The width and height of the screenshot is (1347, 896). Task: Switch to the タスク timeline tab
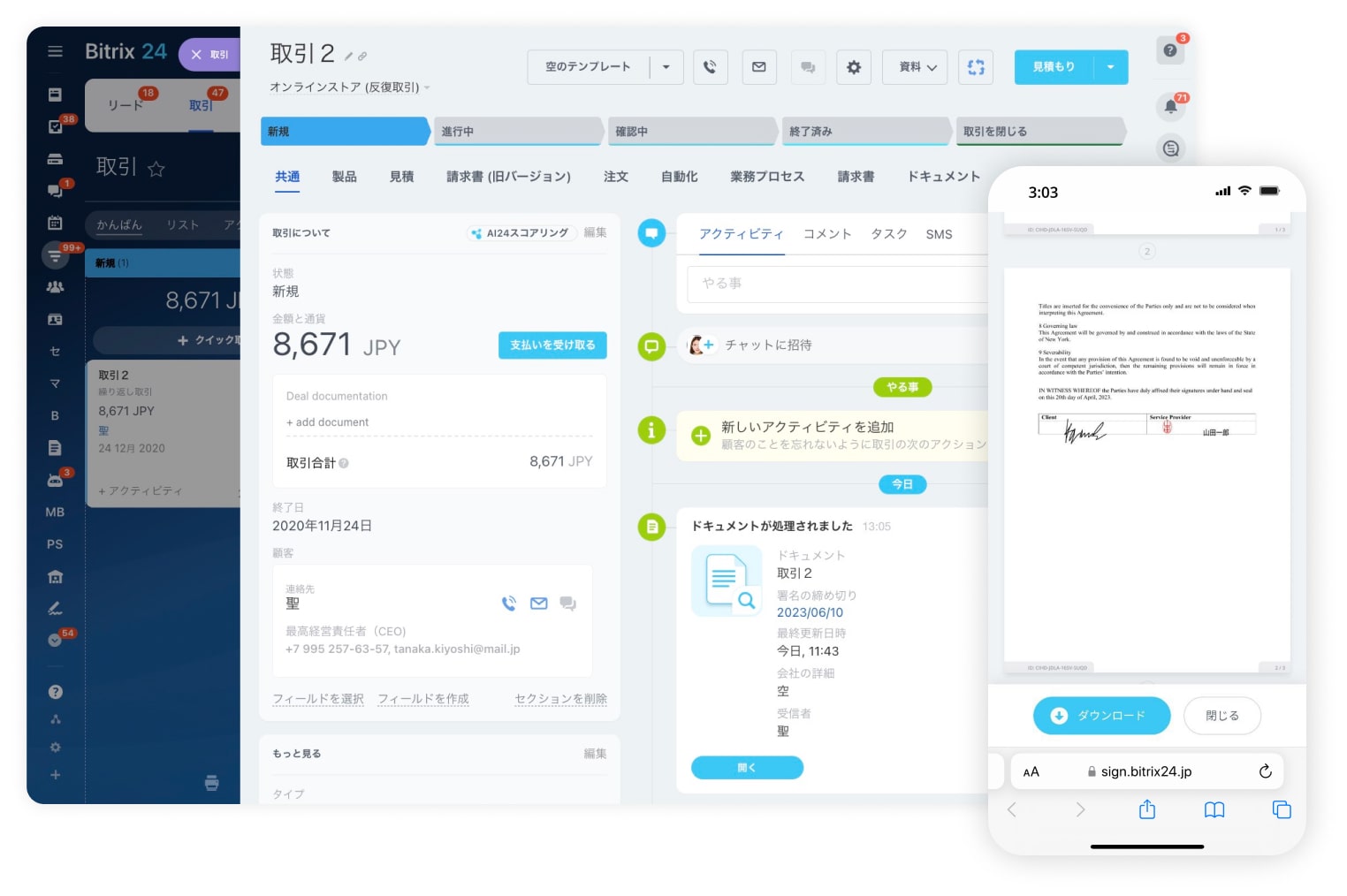(889, 234)
